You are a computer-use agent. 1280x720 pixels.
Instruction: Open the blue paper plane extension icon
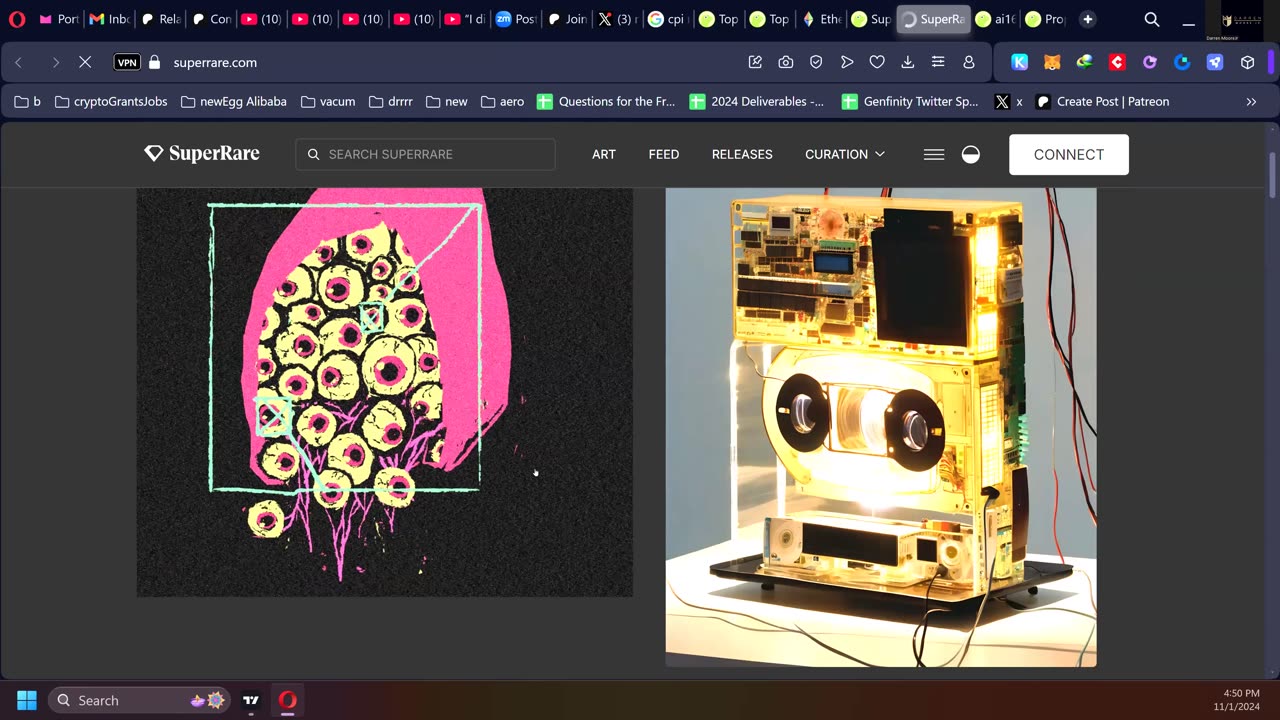point(1215,62)
